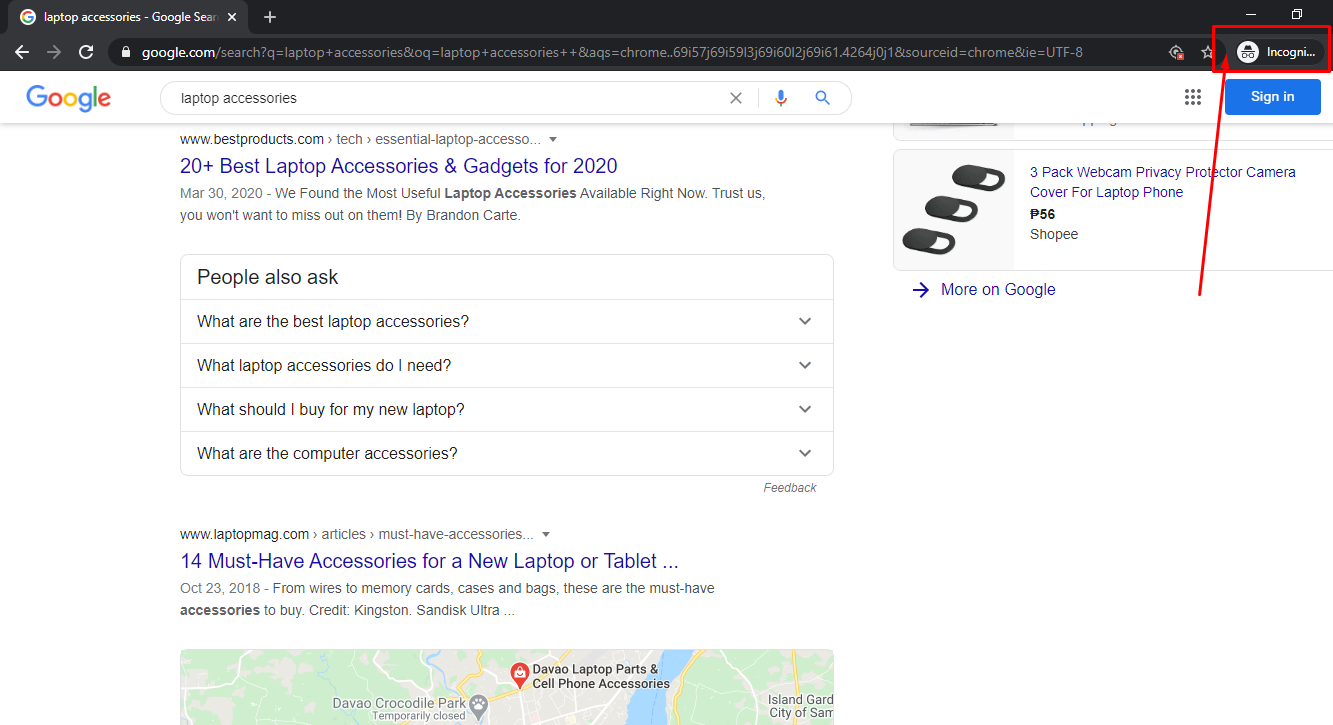Screen dimensions: 1333x725
Task: Click the Sign in button
Action: (1272, 97)
